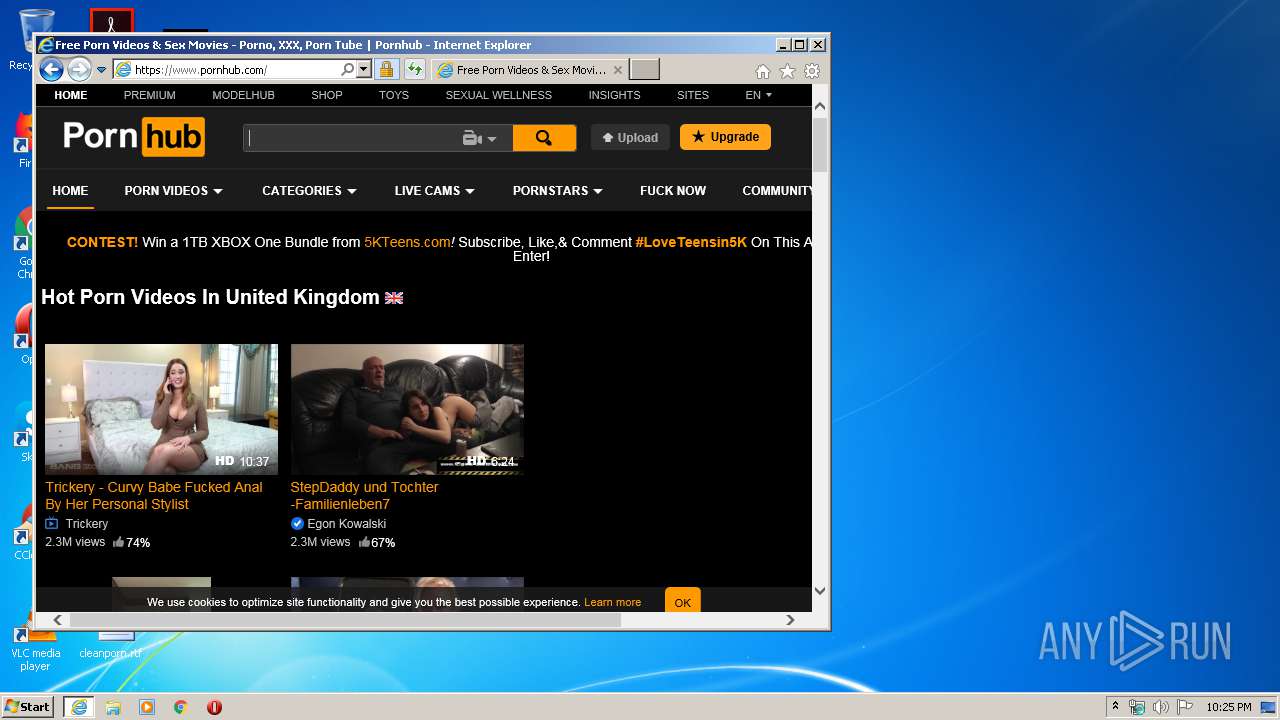This screenshot has width=1280, height=720.
Task: Open the COMMUNITY navigation item
Action: (777, 190)
